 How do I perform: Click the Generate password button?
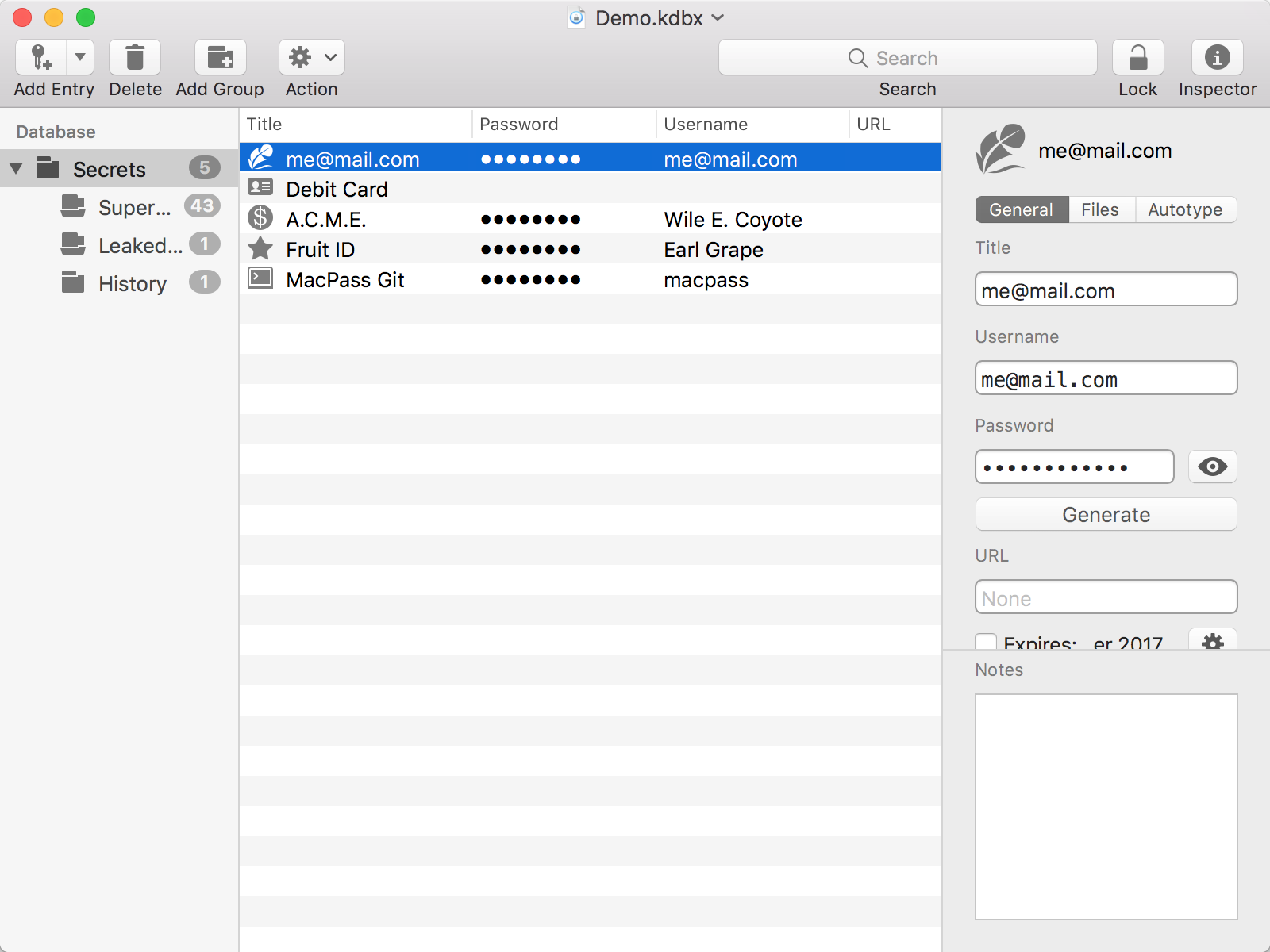coord(1106,515)
